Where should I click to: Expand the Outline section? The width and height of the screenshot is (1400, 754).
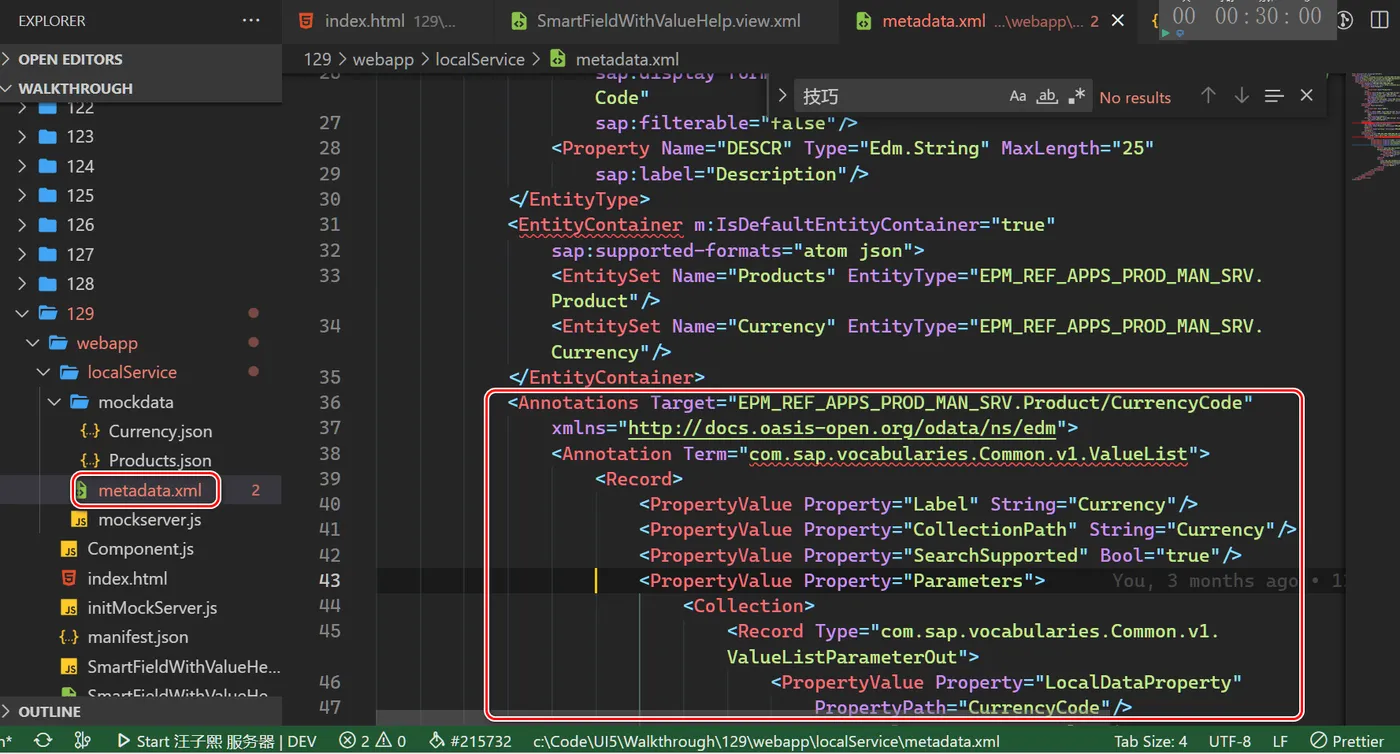coord(141,712)
